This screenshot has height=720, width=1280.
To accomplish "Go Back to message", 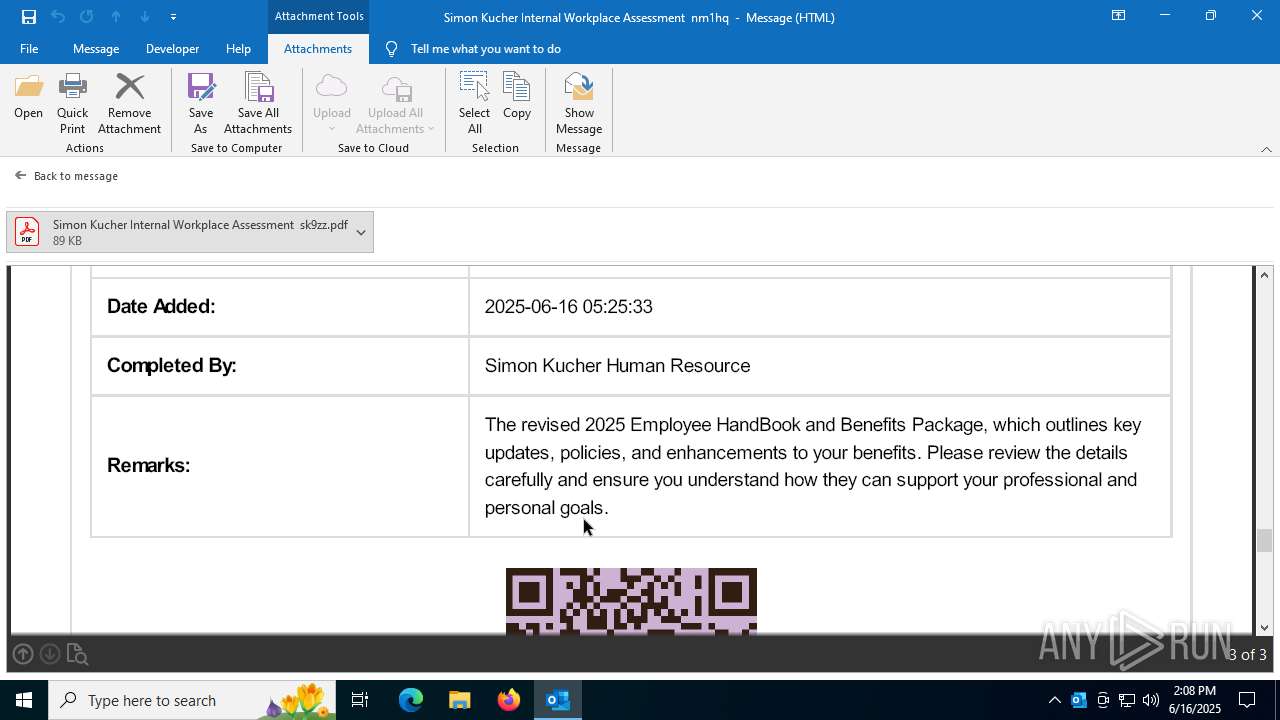I will [x=66, y=176].
